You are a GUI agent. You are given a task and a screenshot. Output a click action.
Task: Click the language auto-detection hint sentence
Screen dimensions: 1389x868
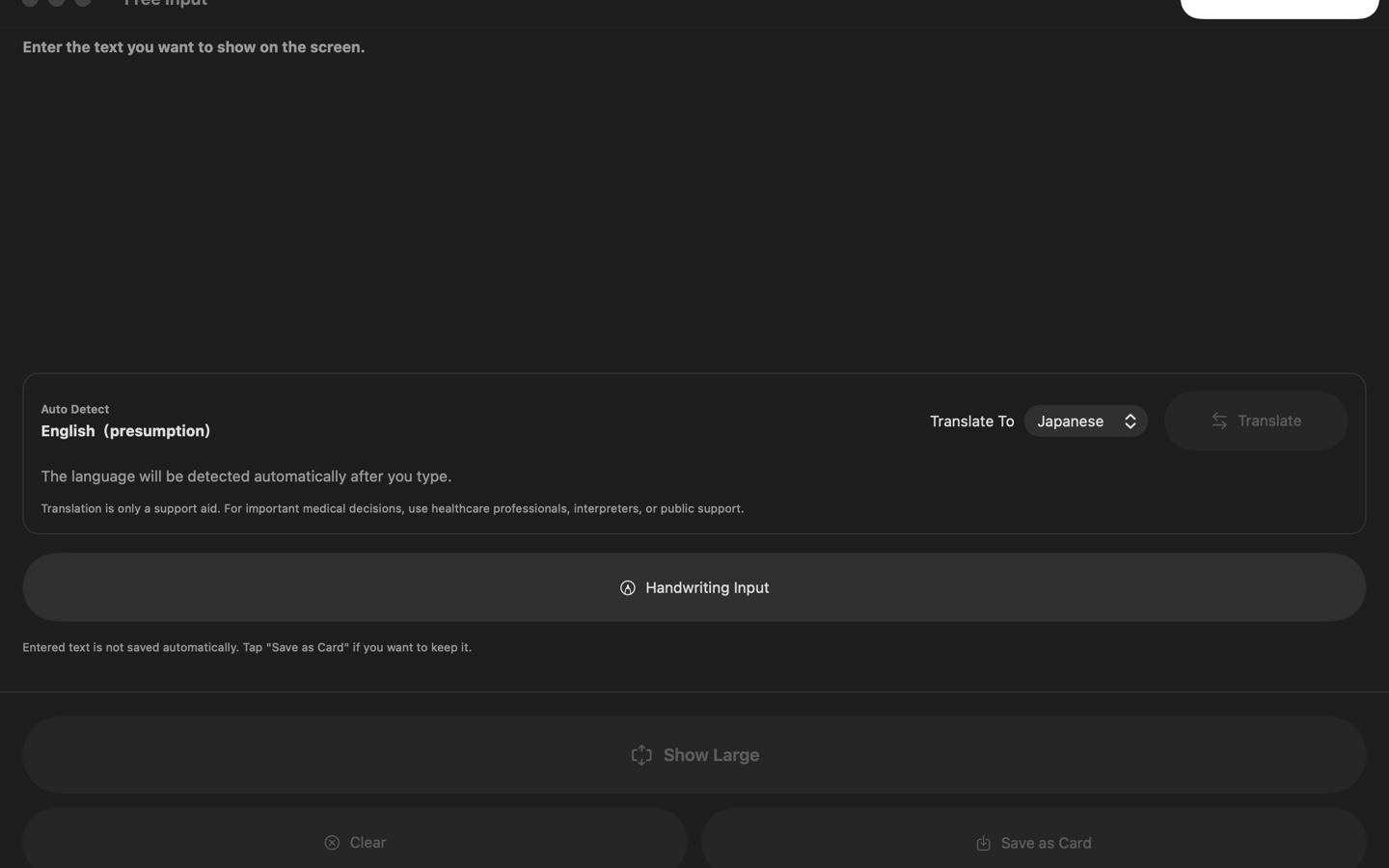click(x=246, y=476)
